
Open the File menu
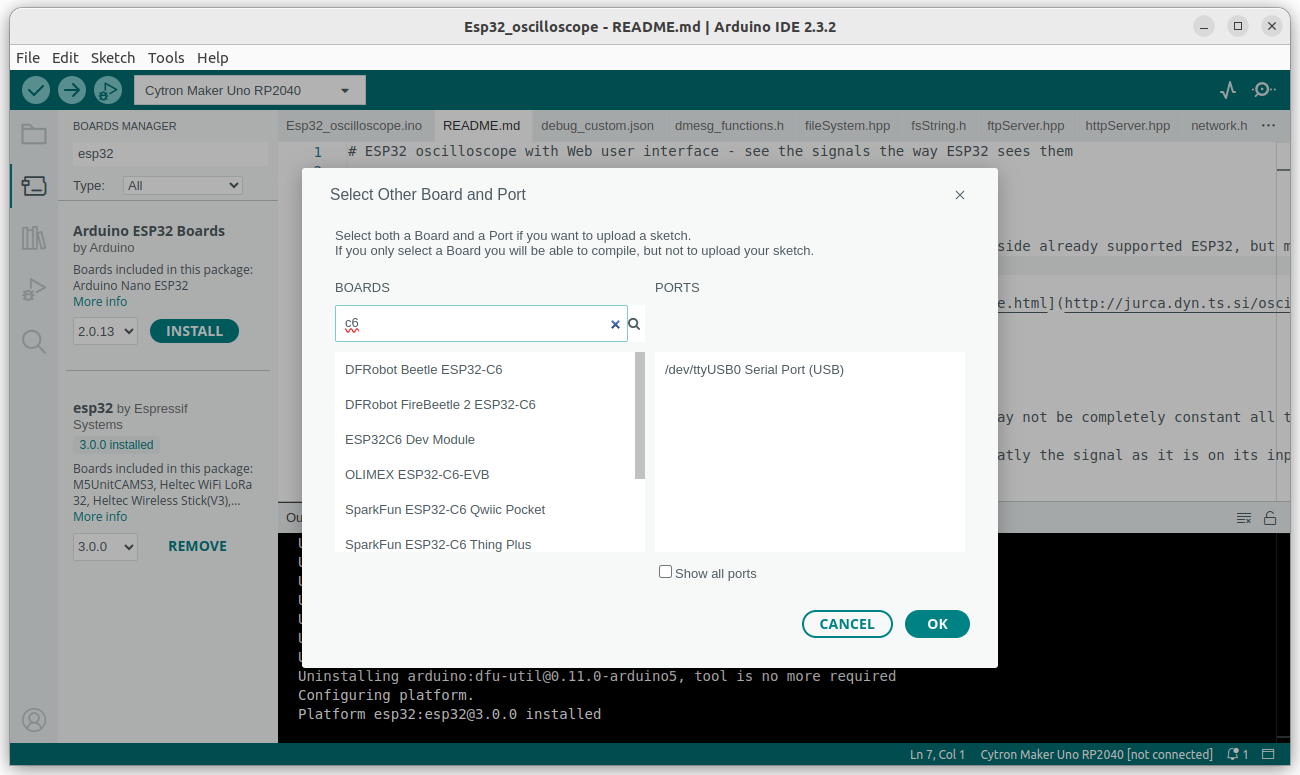coord(28,57)
